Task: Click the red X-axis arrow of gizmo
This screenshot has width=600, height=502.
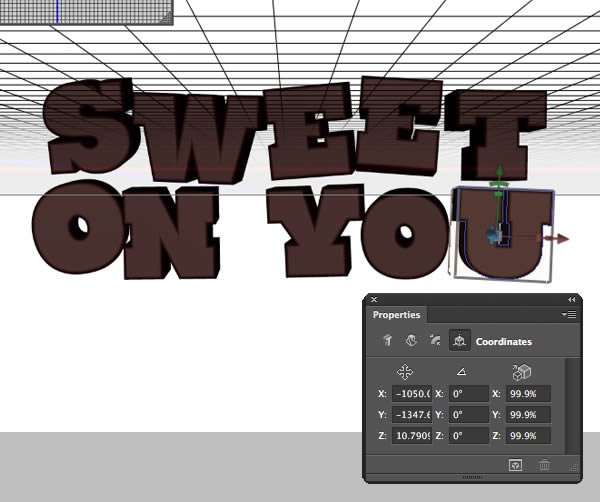Action: click(562, 239)
